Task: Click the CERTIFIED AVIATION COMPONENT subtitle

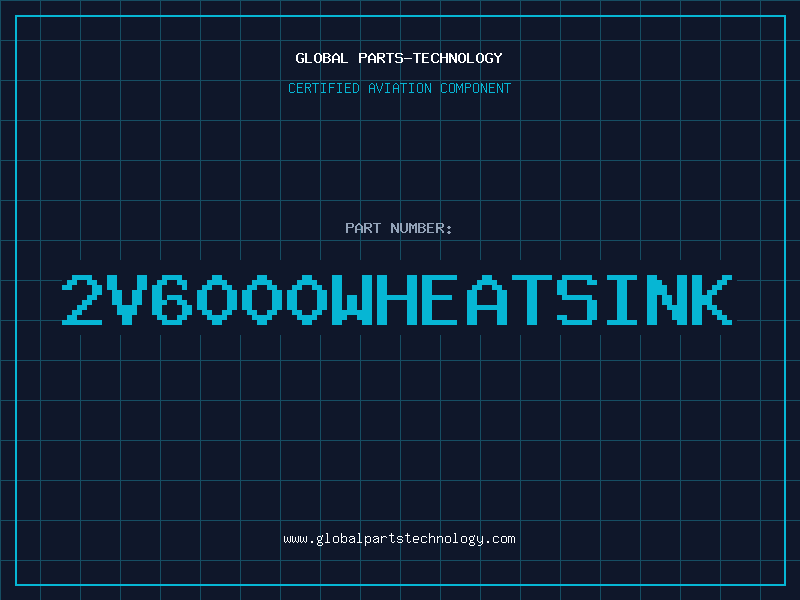Action: click(399, 88)
